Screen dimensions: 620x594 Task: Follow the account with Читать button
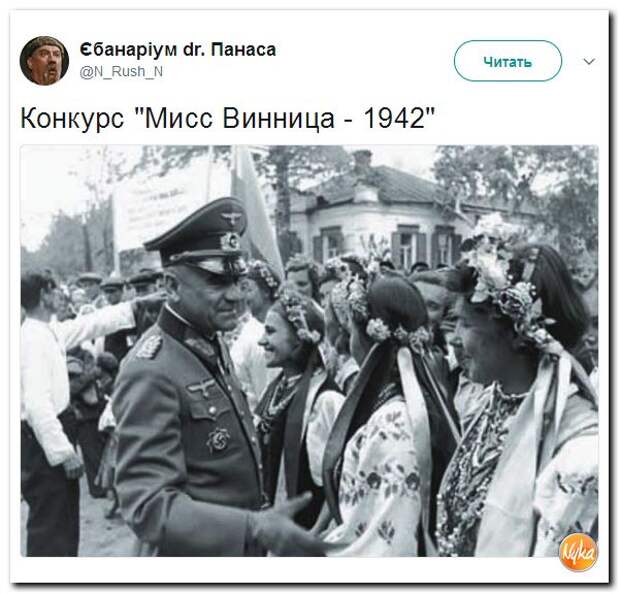[x=507, y=61]
